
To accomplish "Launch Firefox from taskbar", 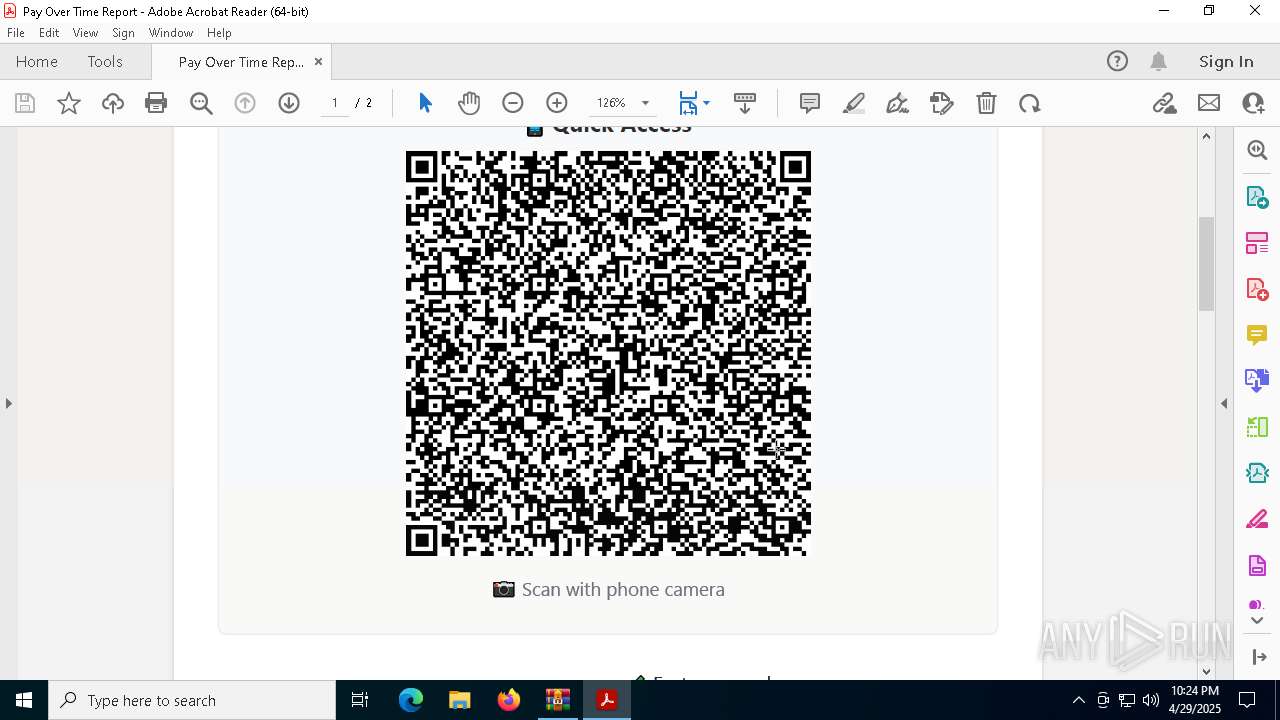I will pyautogui.click(x=509, y=700).
